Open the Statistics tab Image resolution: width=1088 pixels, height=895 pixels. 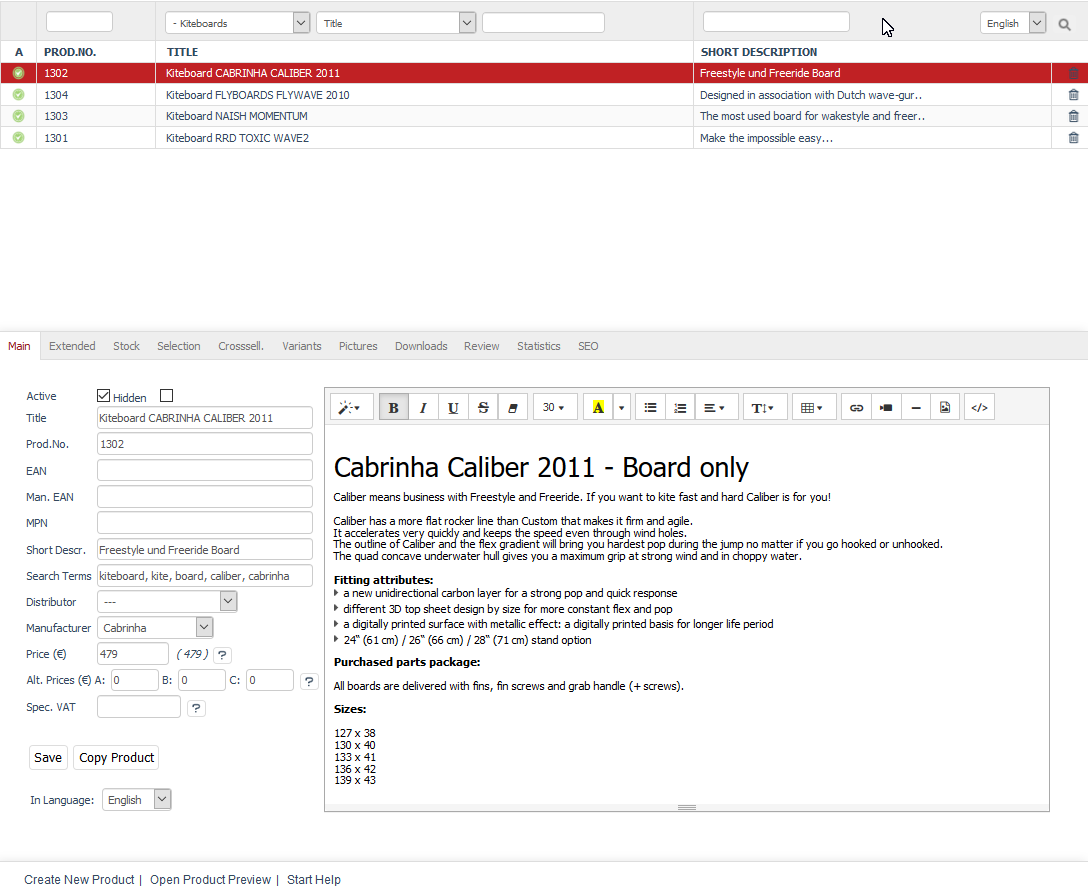538,346
